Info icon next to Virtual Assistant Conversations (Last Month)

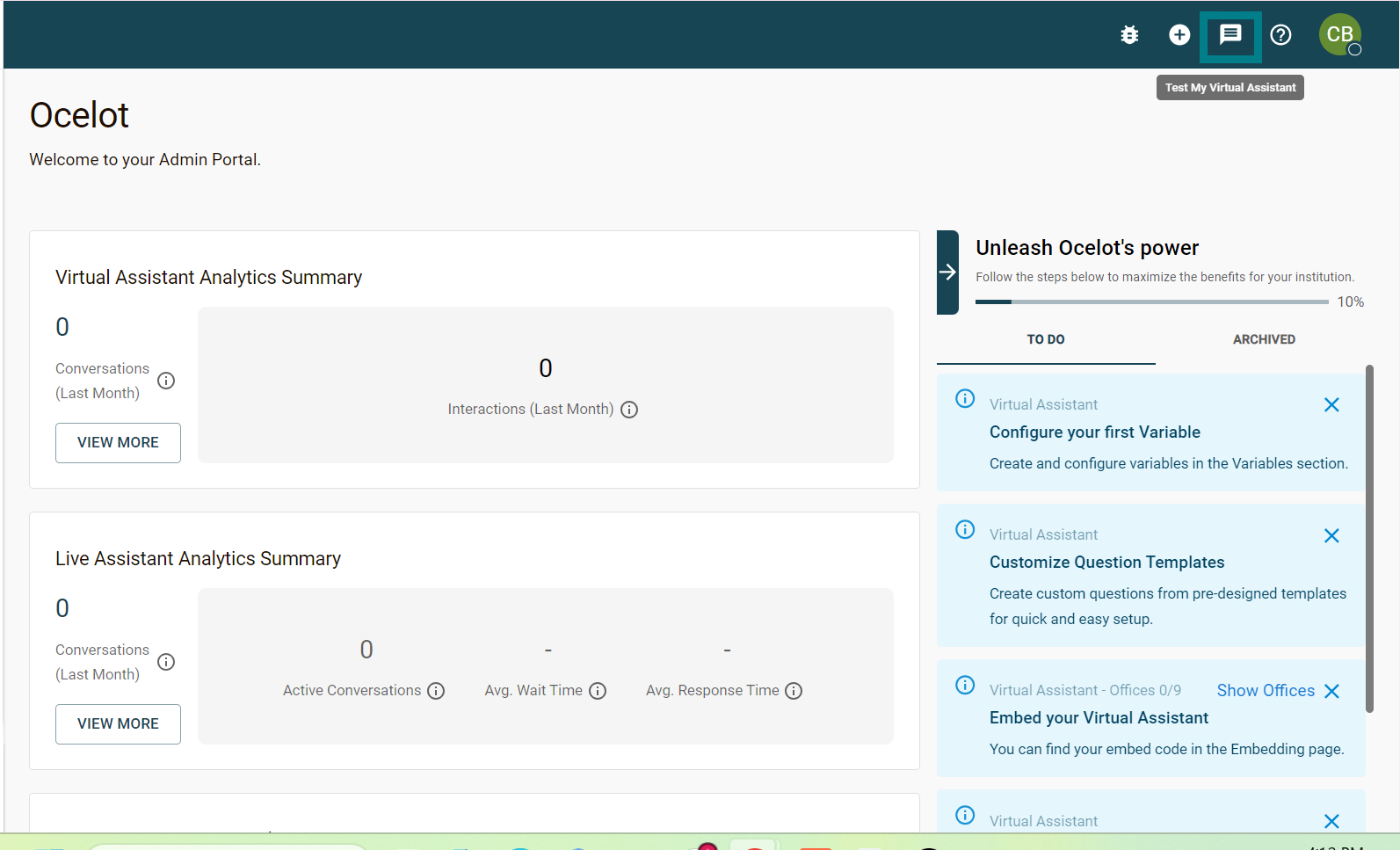coord(166,381)
